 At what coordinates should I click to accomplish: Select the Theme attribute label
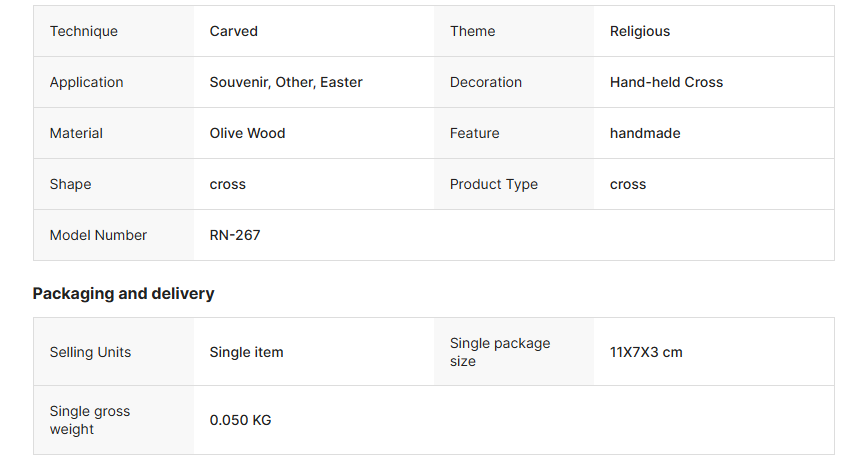[472, 31]
